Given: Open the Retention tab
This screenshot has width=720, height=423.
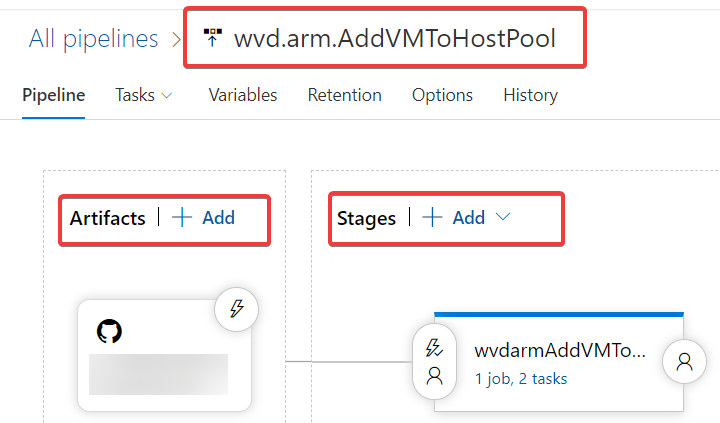Looking at the screenshot, I should coord(344,95).
